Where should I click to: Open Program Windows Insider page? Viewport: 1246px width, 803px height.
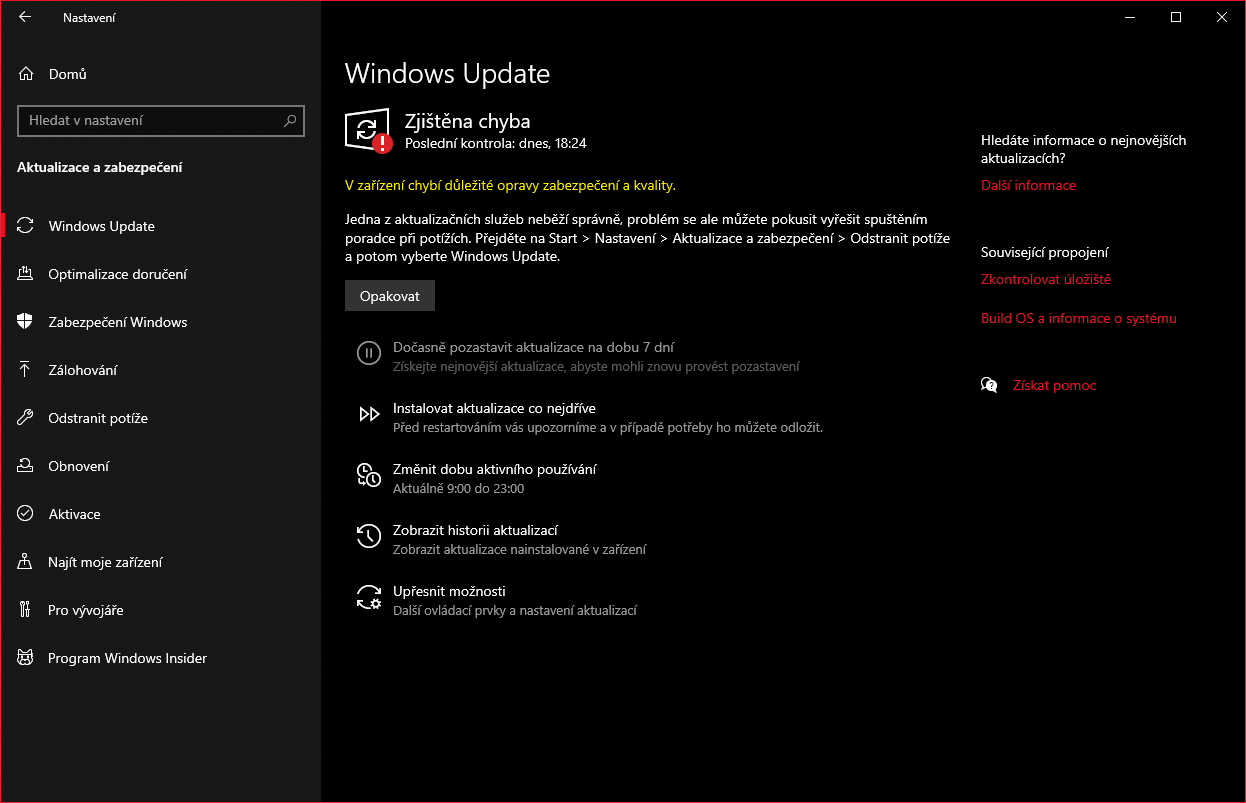pos(127,658)
